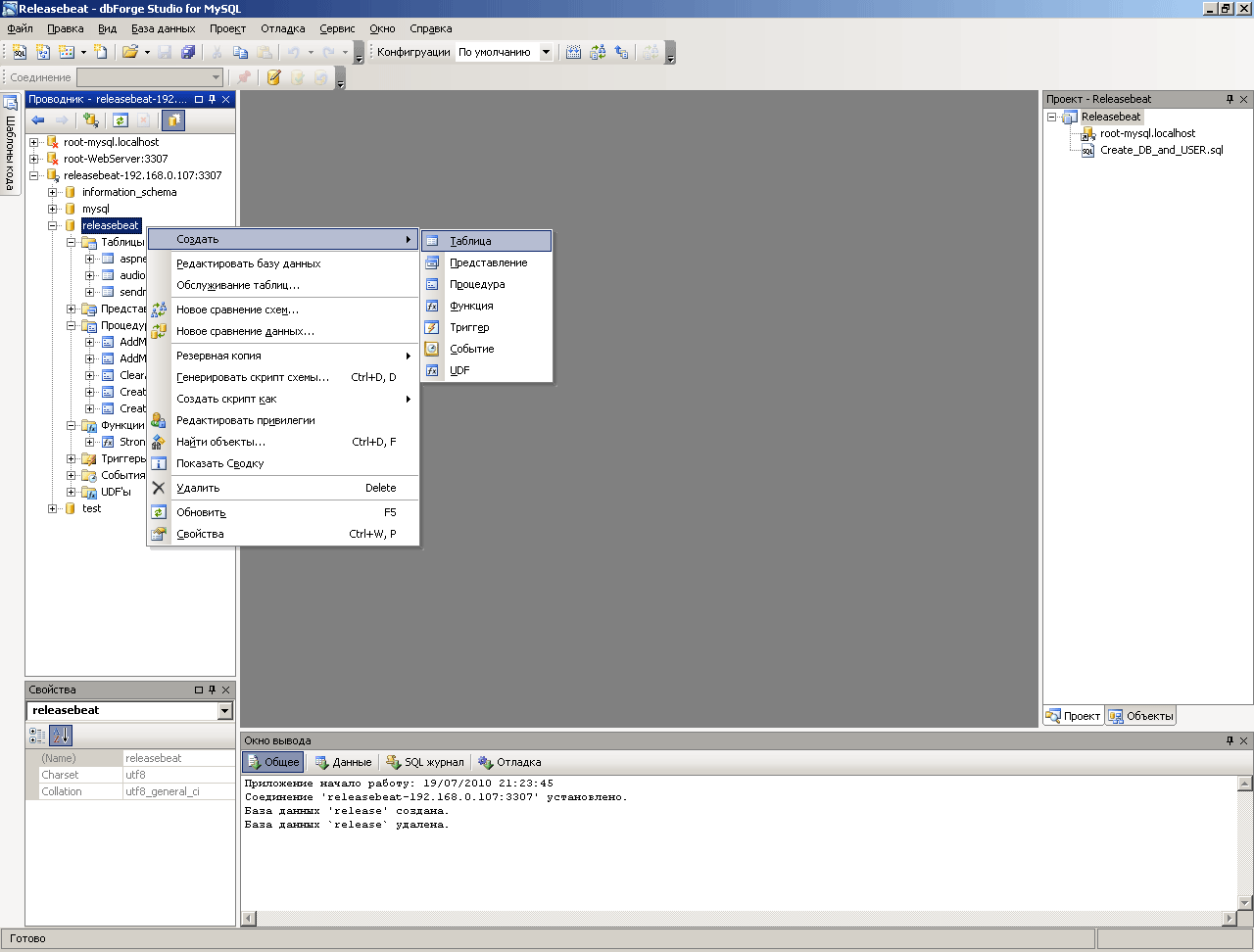Switch to the Данные output tab
The height and width of the screenshot is (952, 1254).
343,762
